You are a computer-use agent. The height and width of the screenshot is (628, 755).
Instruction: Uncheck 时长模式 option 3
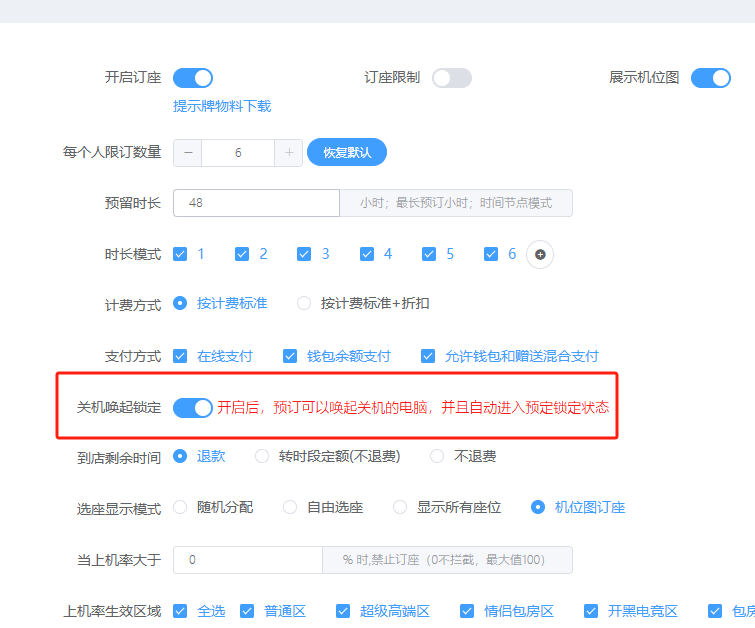pos(304,254)
